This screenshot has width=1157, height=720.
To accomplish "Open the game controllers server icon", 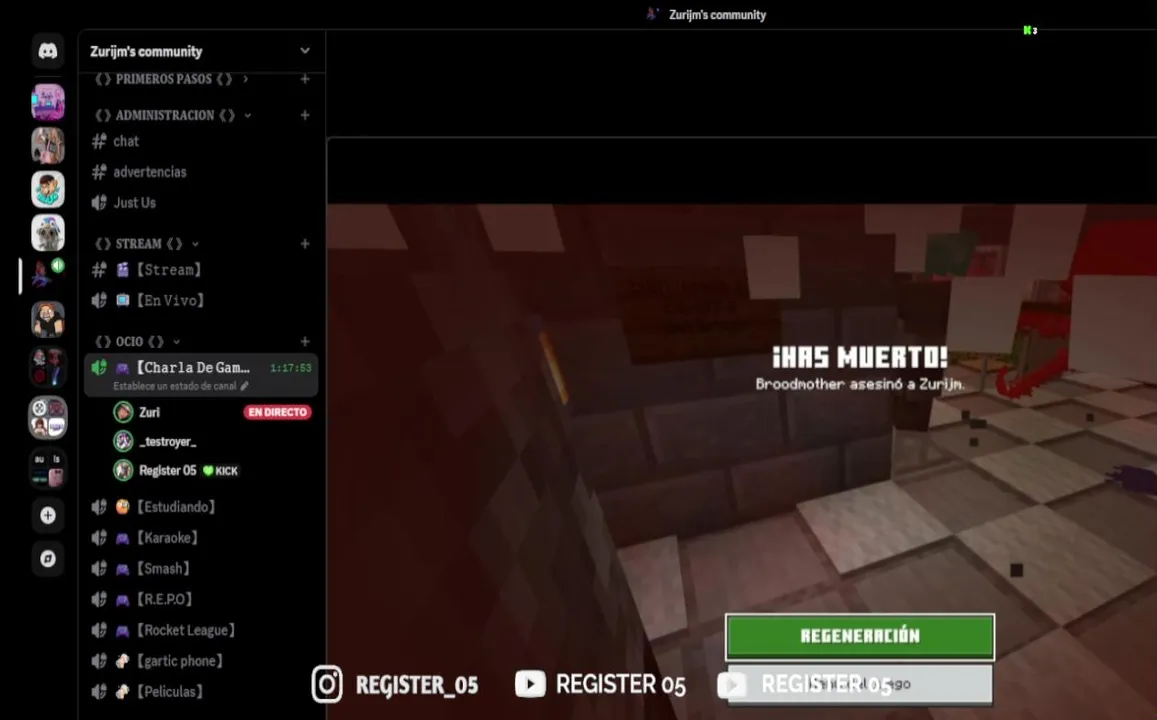I will coord(48,418).
